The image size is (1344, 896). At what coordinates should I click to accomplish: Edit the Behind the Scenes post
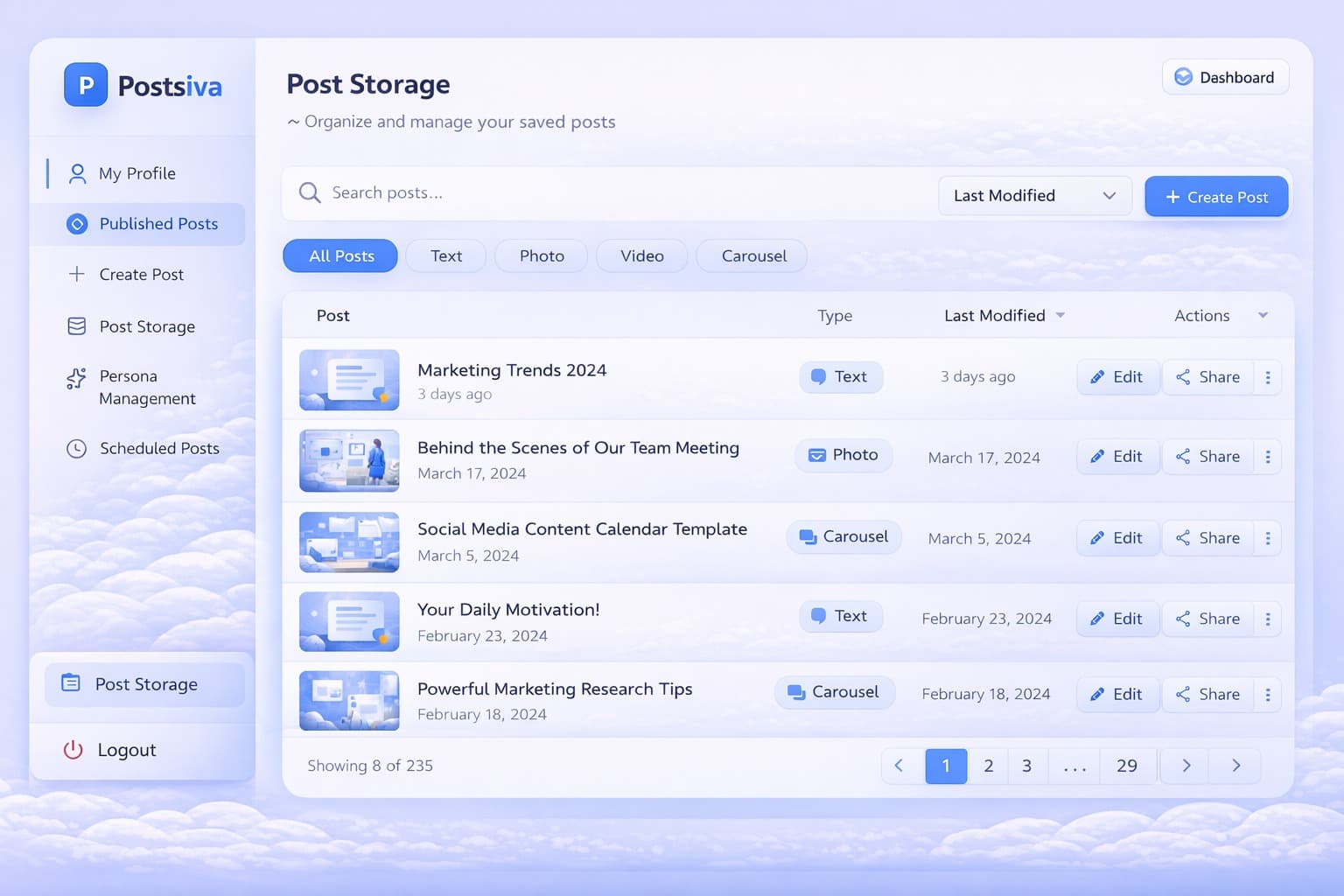click(1116, 457)
